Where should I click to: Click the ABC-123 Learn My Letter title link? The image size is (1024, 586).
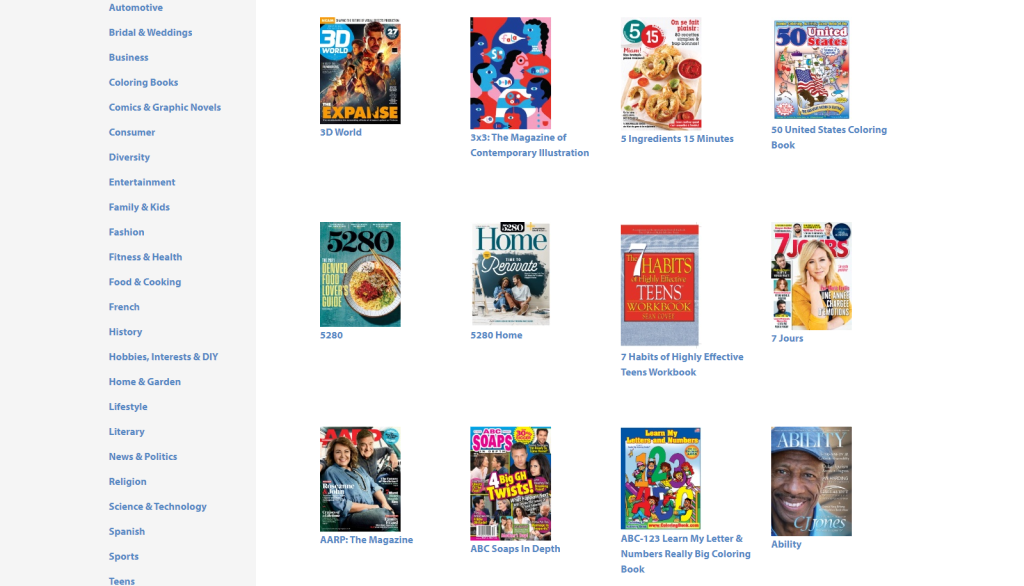(685, 553)
